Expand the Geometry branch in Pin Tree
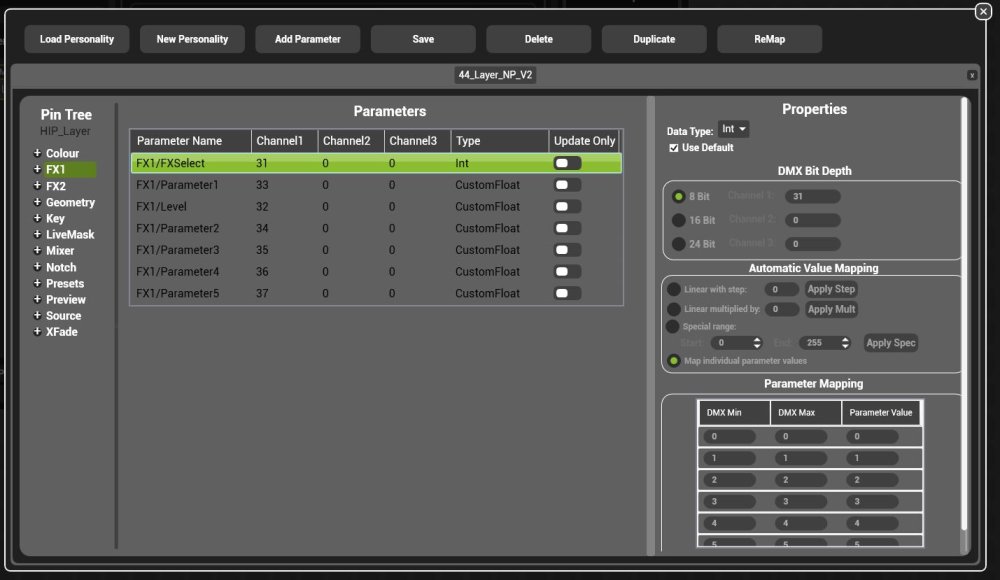Viewport: 1000px width, 580px height. point(36,202)
